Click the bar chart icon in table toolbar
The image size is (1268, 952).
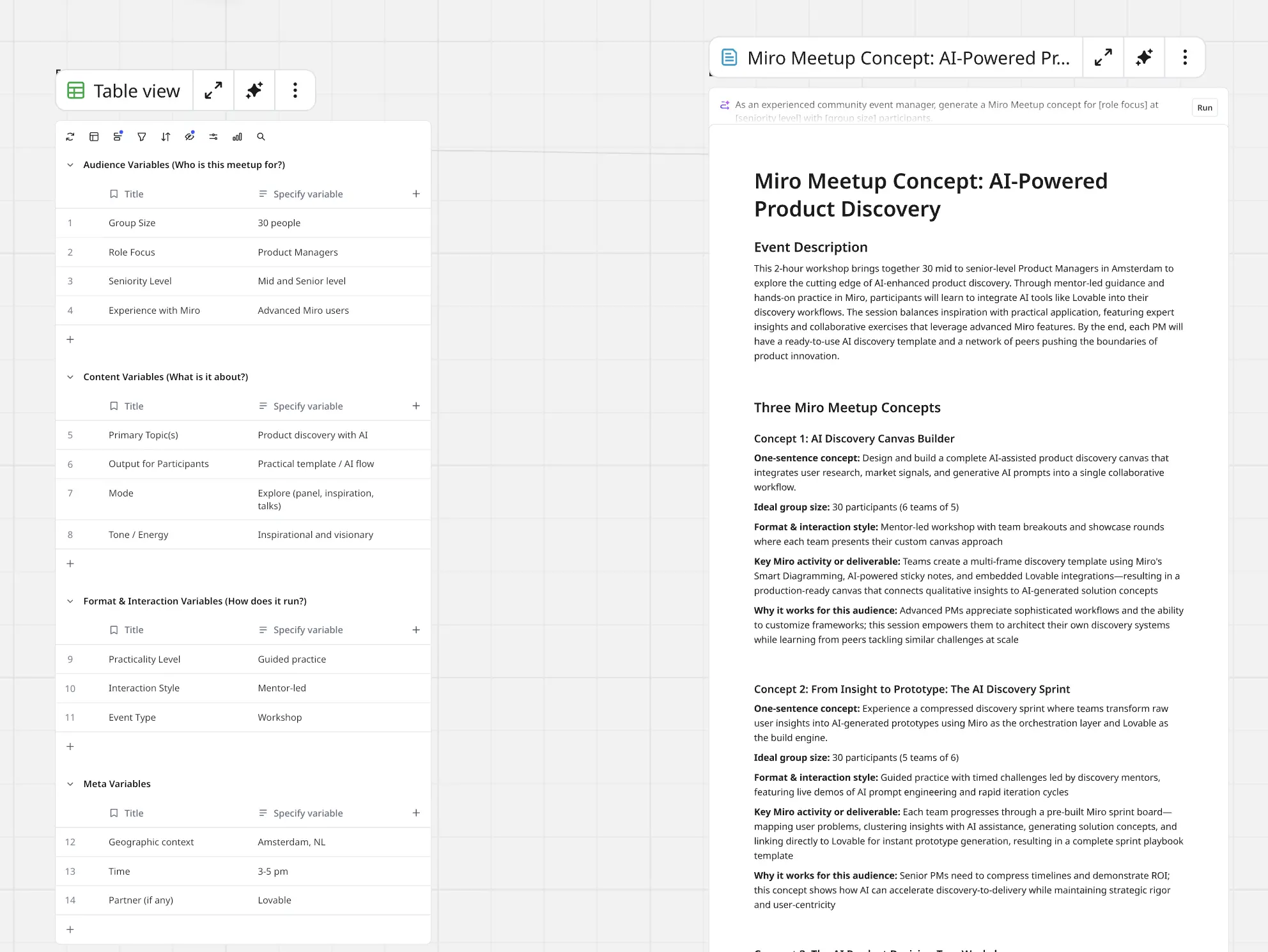237,137
